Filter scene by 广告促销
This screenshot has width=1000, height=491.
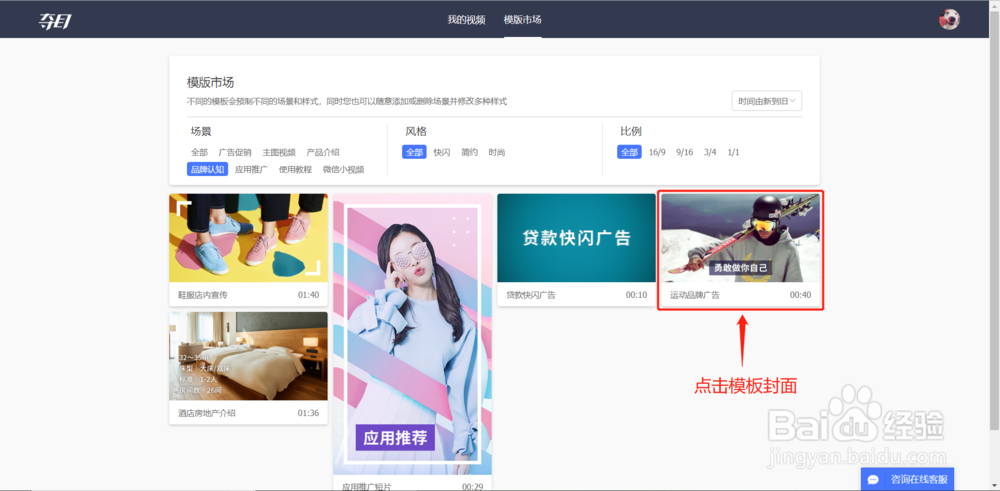tap(235, 152)
